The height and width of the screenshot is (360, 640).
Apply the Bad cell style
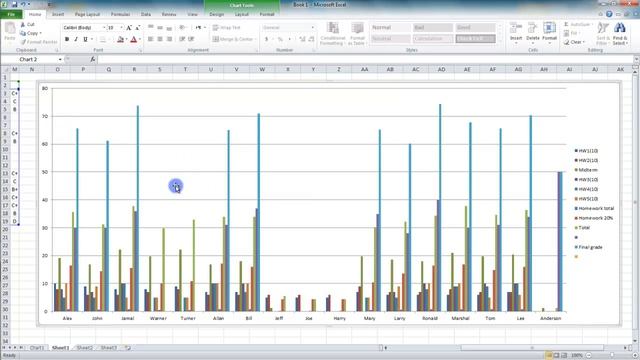[x=433, y=28]
